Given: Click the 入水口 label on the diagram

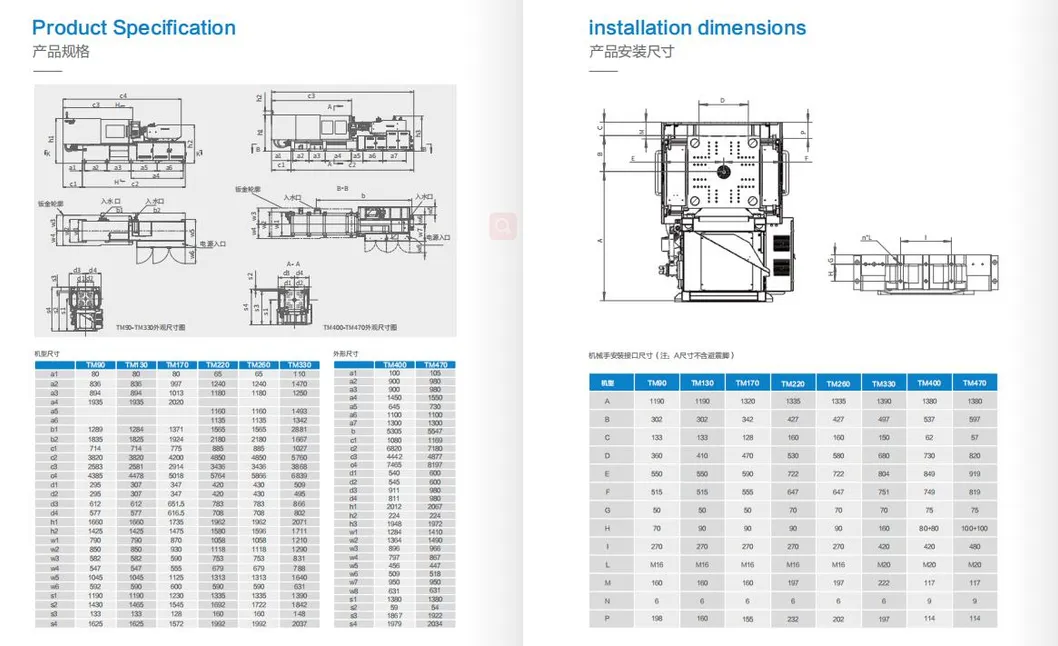Looking at the screenshot, I should click(111, 199).
